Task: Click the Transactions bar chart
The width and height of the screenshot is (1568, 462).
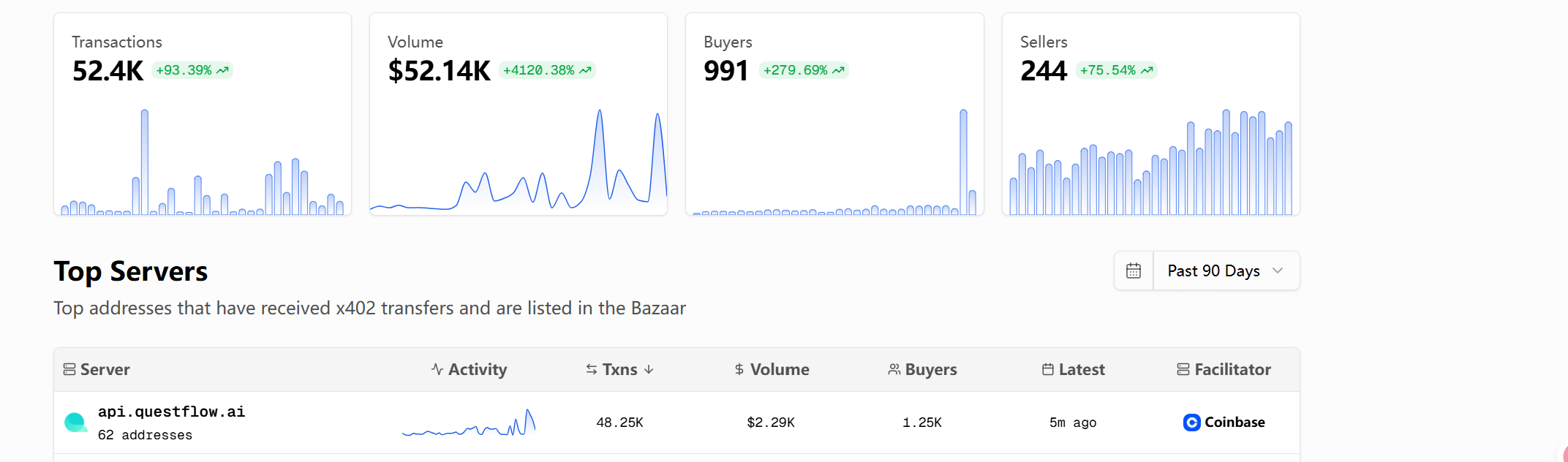Action: point(203,162)
